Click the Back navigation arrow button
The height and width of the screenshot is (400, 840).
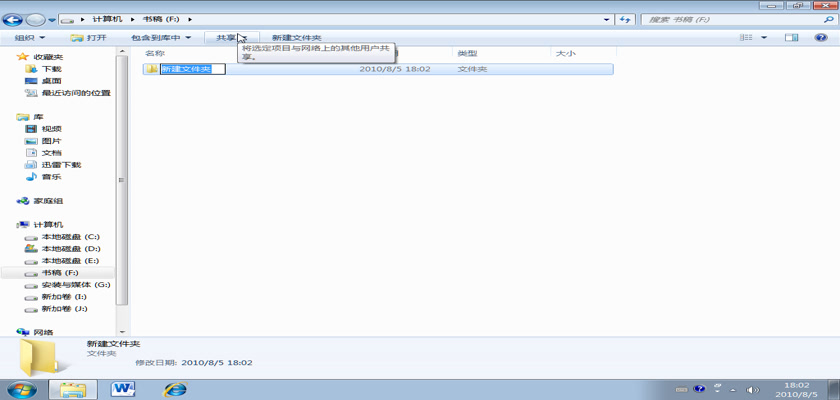[x=15, y=19]
